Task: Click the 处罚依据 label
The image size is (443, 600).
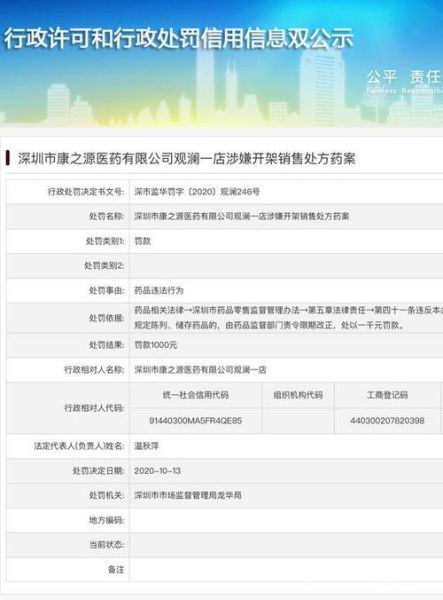Action: [x=106, y=318]
